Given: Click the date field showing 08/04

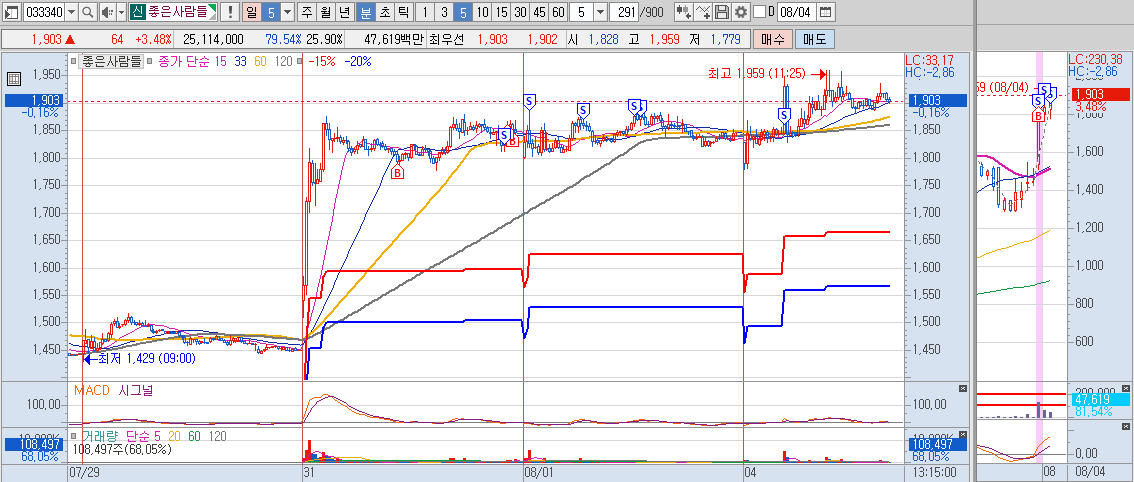Looking at the screenshot, I should coord(798,12).
